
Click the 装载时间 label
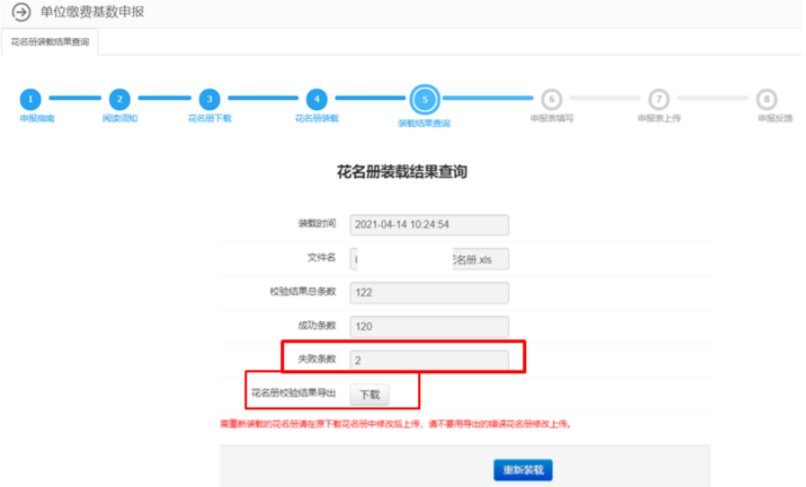click(x=317, y=223)
